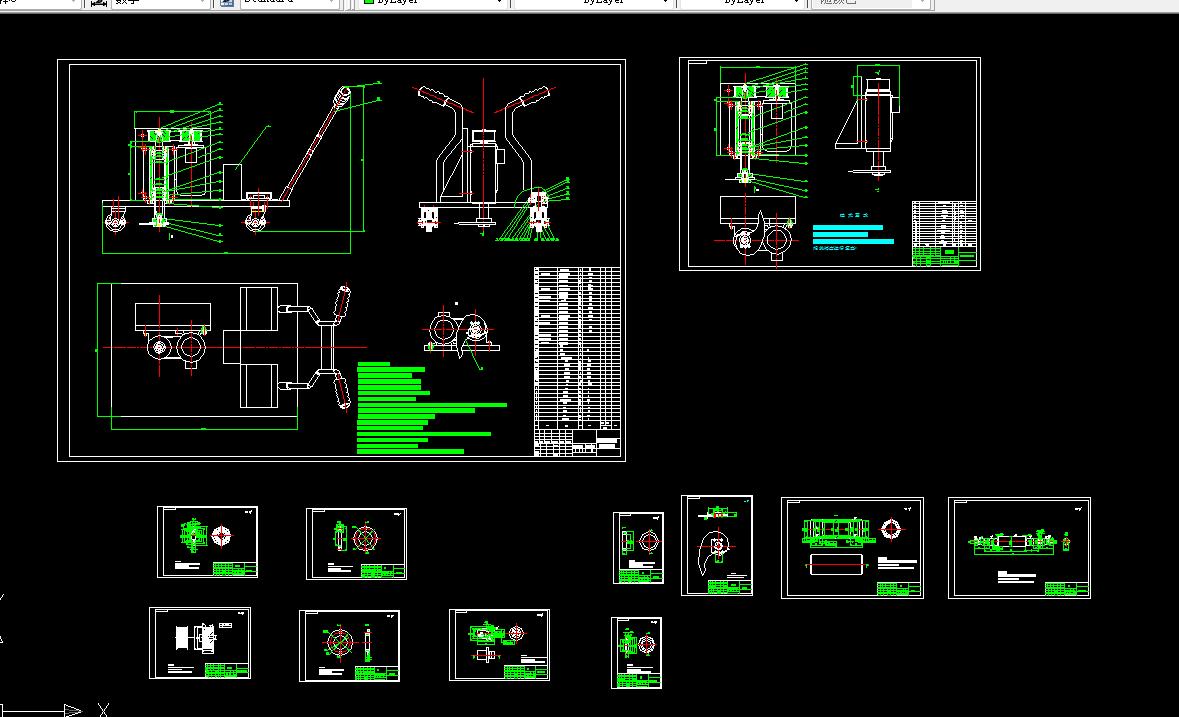Screen dimensions: 1179x717
Task: Select the upper narrow portrait part sheet
Action: [x=638, y=548]
